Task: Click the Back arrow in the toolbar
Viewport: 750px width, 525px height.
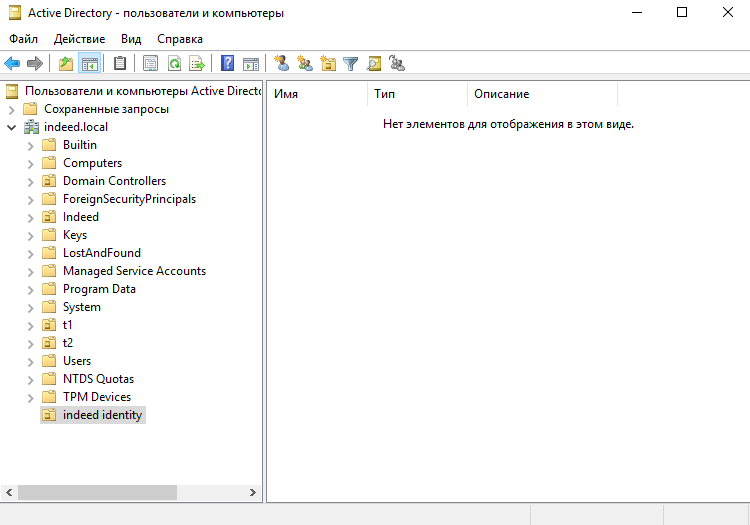Action: (x=13, y=64)
